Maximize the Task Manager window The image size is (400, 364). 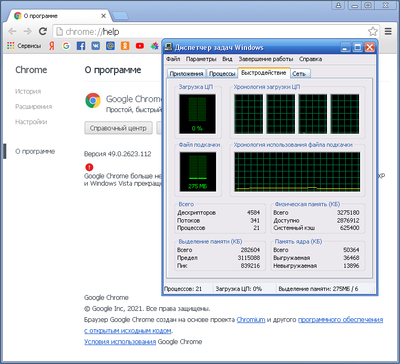click(x=357, y=47)
